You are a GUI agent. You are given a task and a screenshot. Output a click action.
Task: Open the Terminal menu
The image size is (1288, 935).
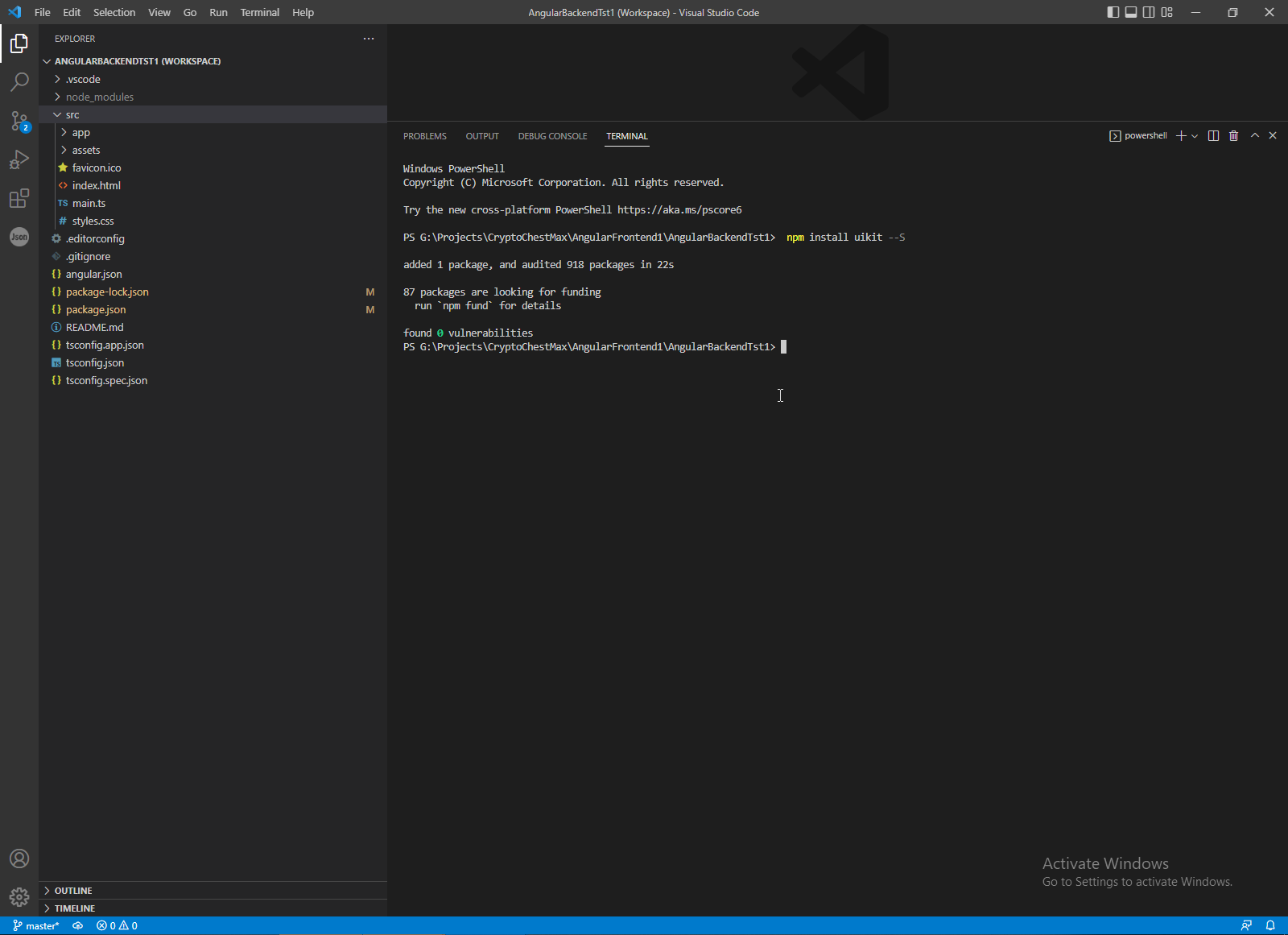[x=260, y=12]
